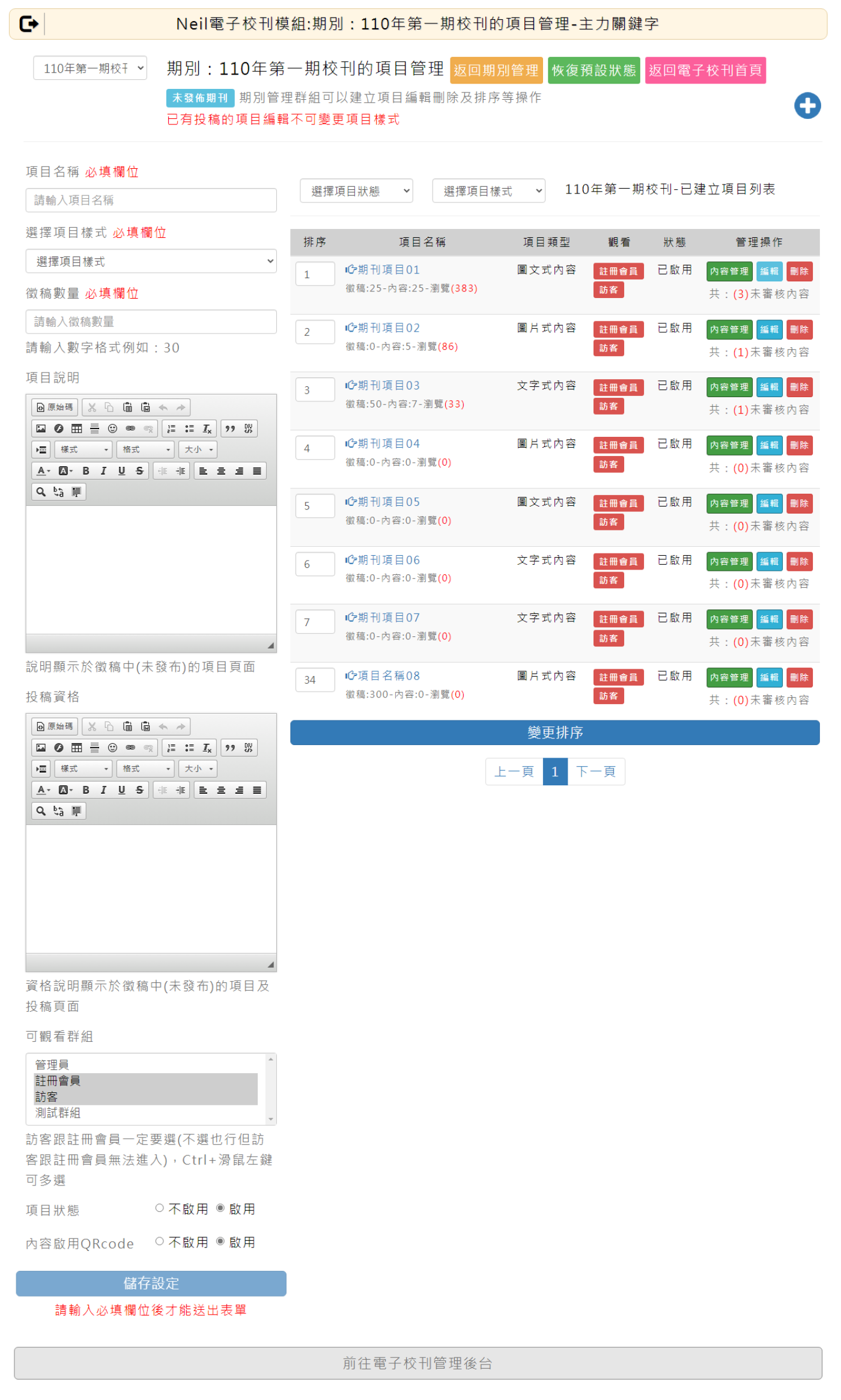Insert table in 項目說明 editor
Image resolution: width=841 pixels, height=1400 pixels.
coord(77,428)
